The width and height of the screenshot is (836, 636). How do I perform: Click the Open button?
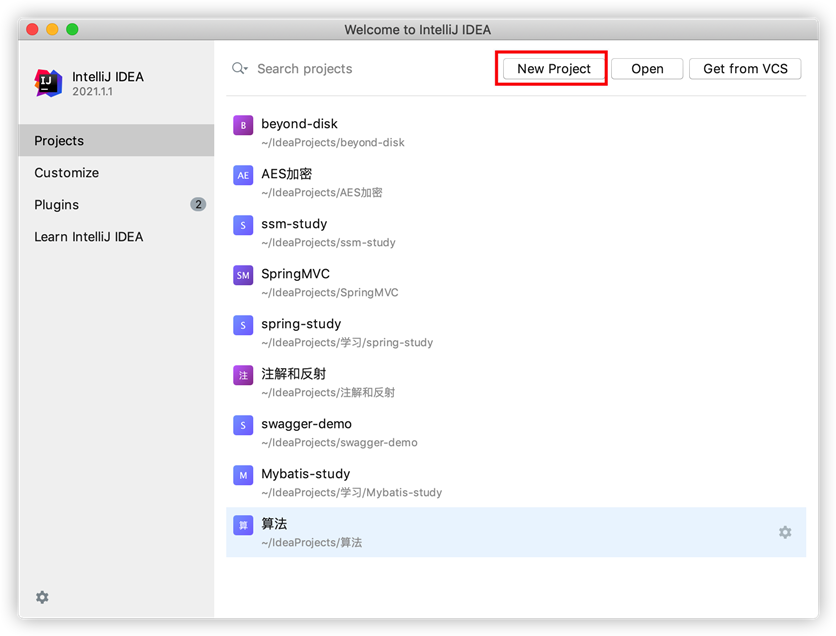click(647, 69)
